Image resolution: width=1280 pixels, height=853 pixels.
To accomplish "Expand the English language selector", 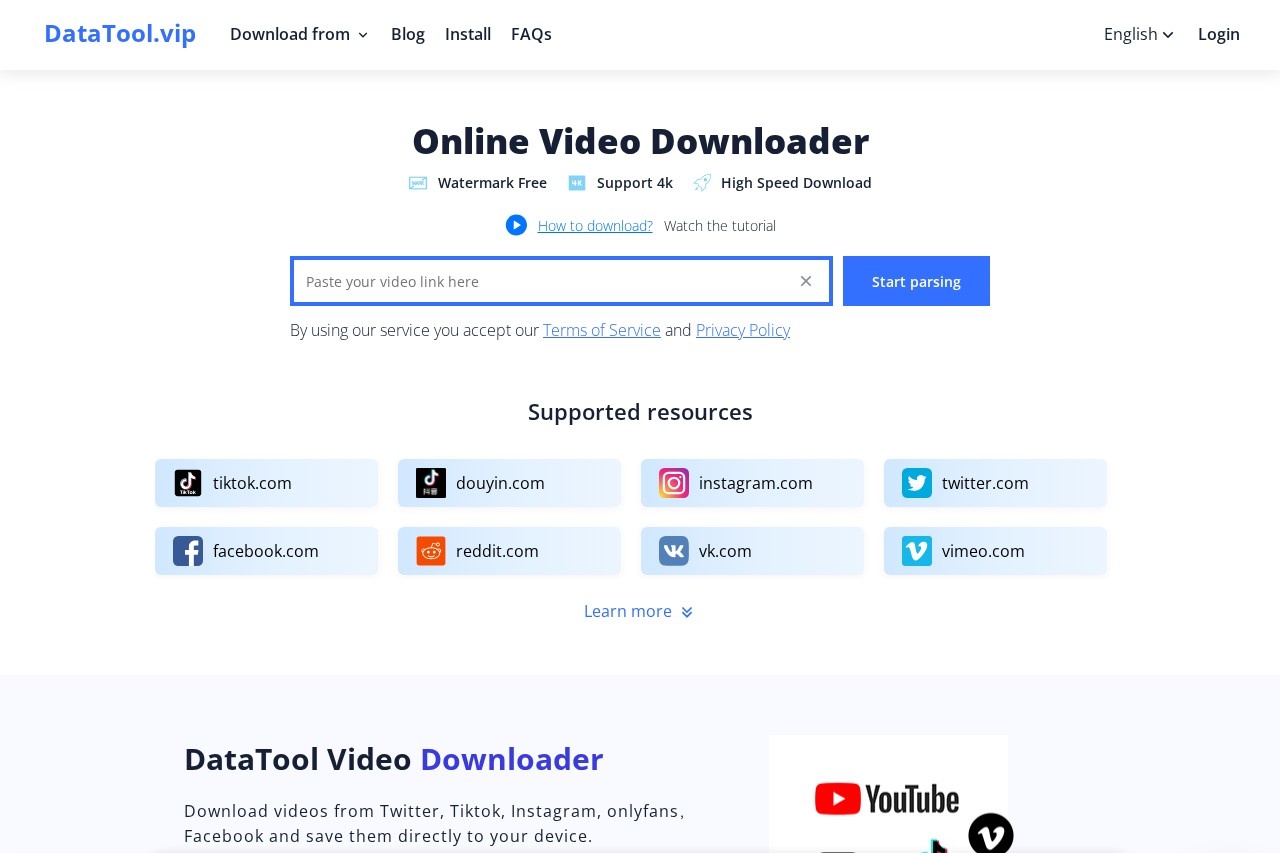I will pos(1138,34).
